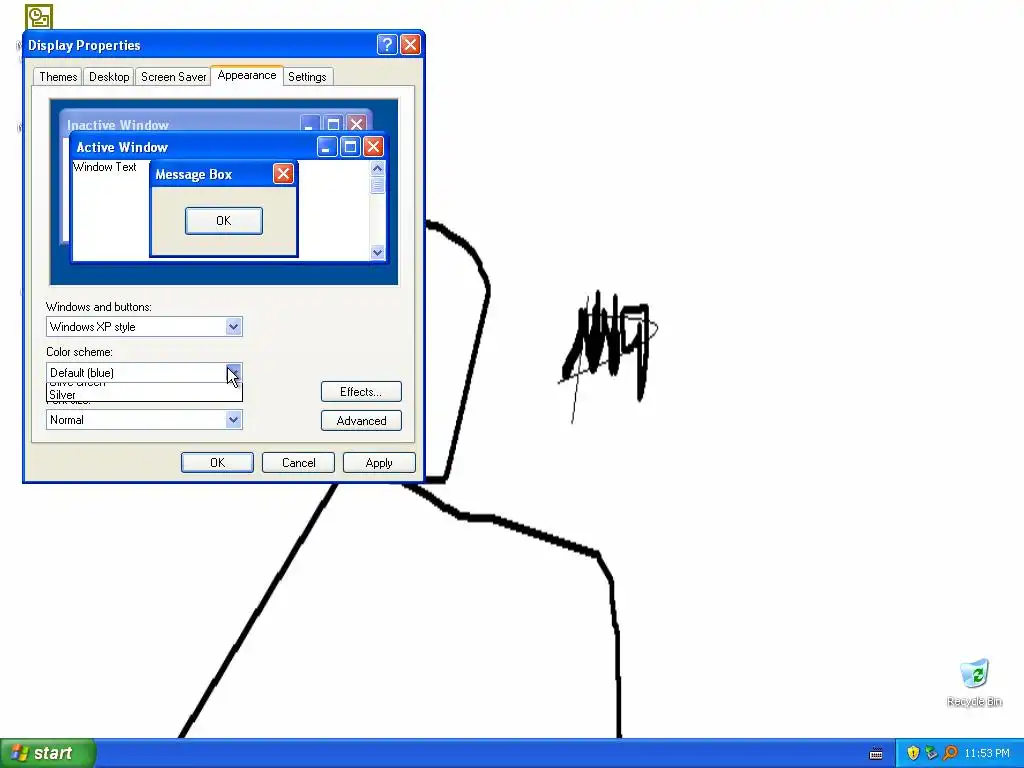Switch to the Screen Saver tab
Viewport: 1024px width, 768px height.
click(x=173, y=76)
